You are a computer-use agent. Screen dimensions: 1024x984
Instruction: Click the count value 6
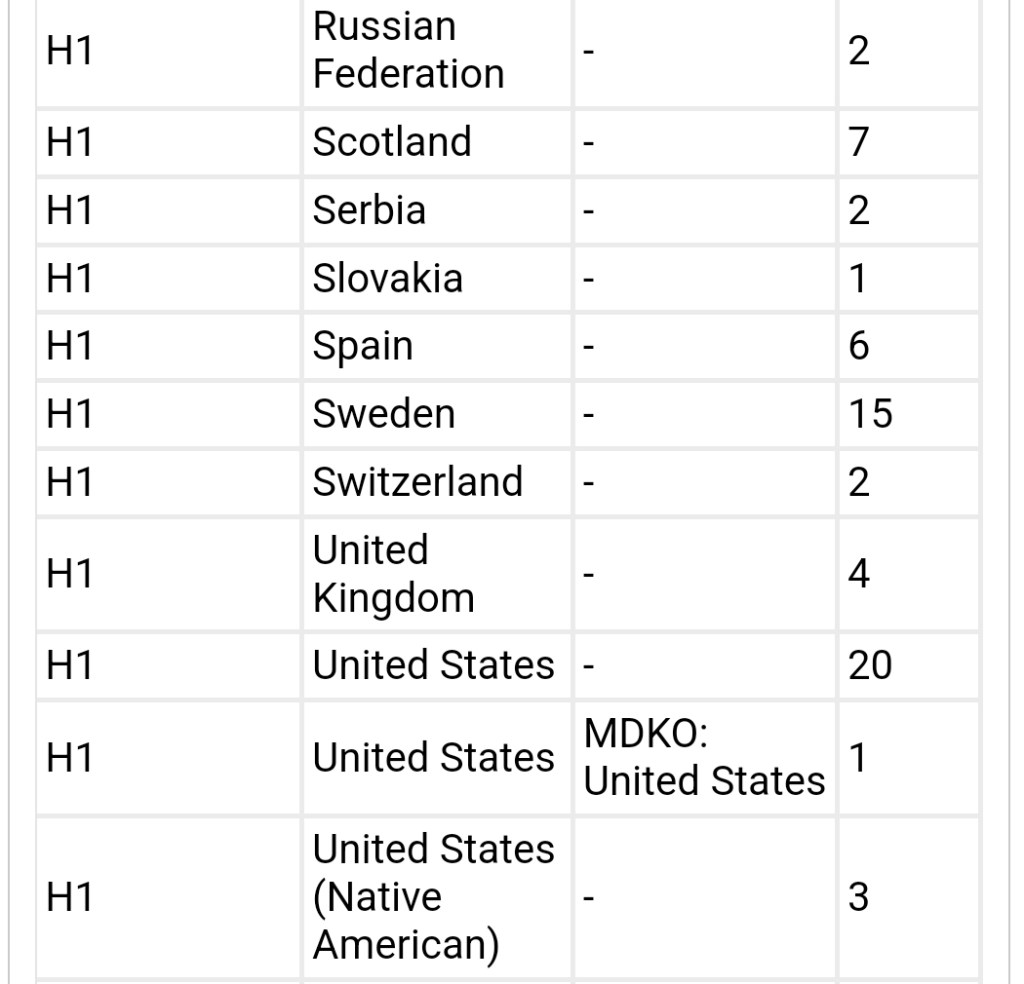858,346
